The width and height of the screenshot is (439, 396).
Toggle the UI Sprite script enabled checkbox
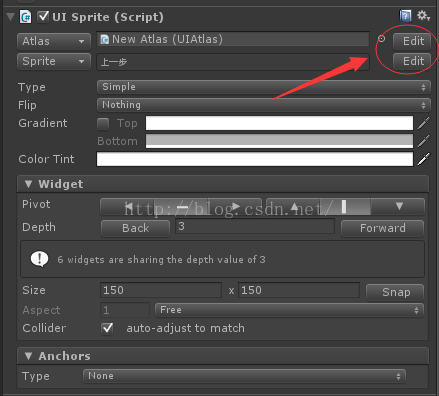pyautogui.click(x=43, y=17)
